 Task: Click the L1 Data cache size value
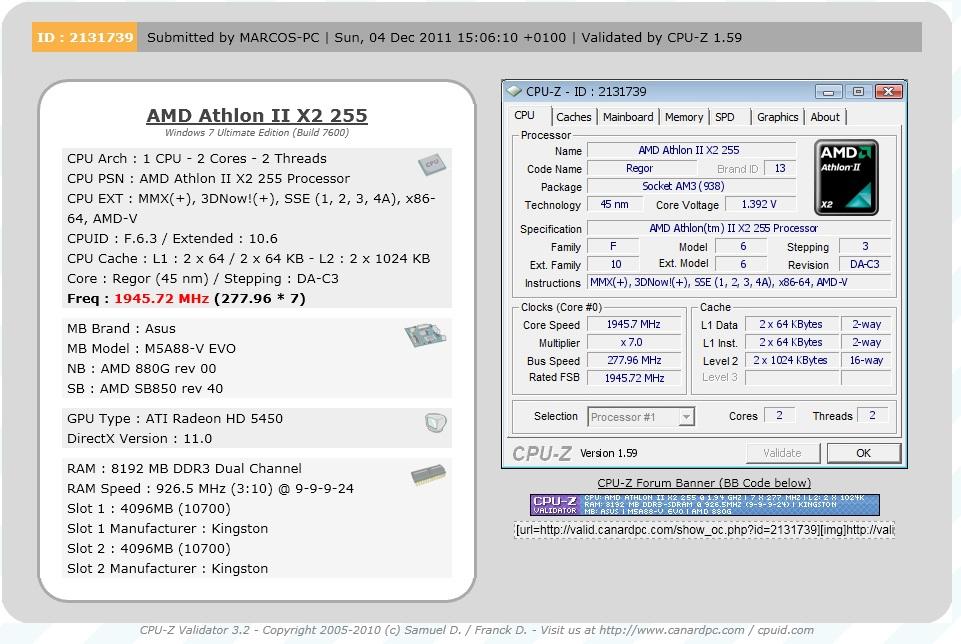coord(791,324)
